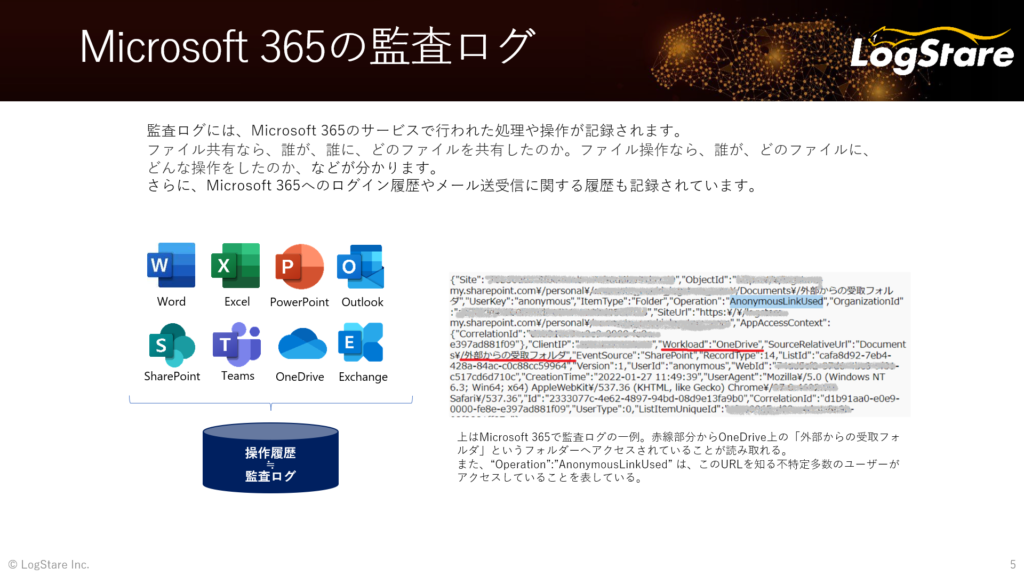Viewport: 1024px width, 576px height.
Task: Select the PowerPoint app icon
Action: coord(299,266)
